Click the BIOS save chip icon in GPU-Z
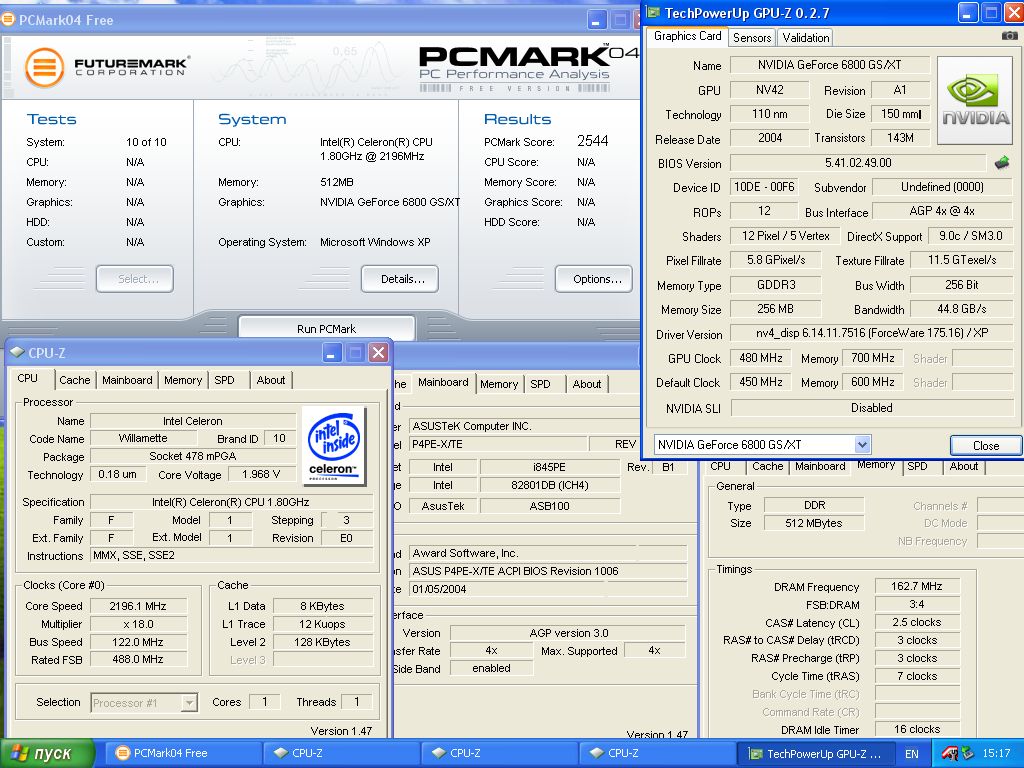Viewport: 1024px width, 768px height. click(x=1002, y=163)
